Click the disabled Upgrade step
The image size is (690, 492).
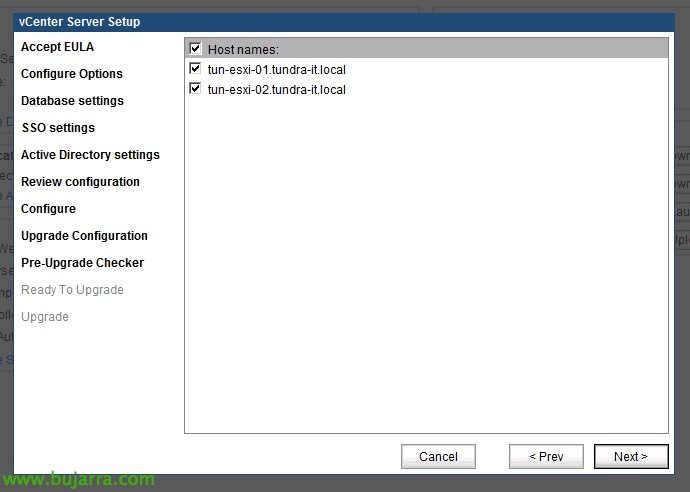[45, 317]
